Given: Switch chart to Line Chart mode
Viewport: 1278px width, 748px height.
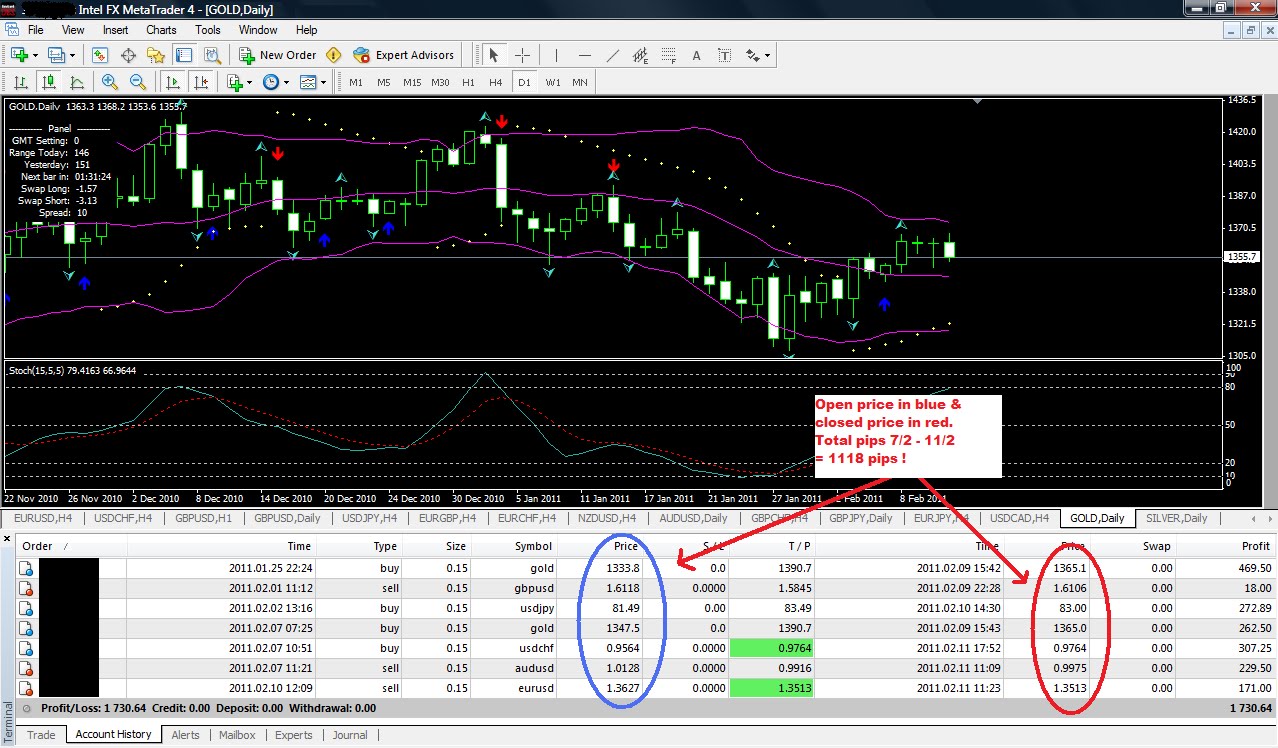Looking at the screenshot, I should pos(75,82).
